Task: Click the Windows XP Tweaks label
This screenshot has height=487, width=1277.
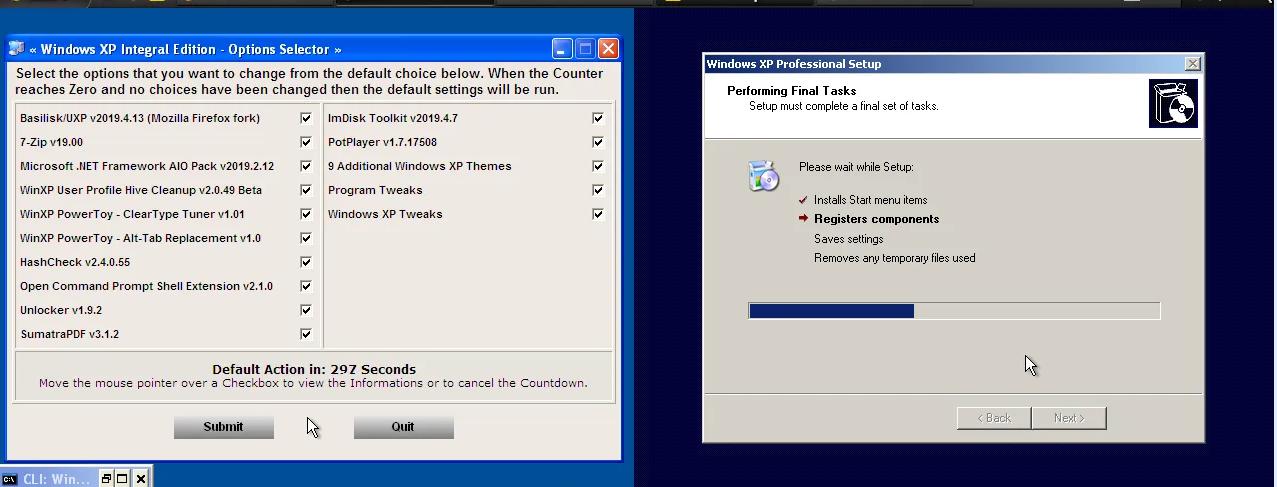Action: [x=385, y=214]
